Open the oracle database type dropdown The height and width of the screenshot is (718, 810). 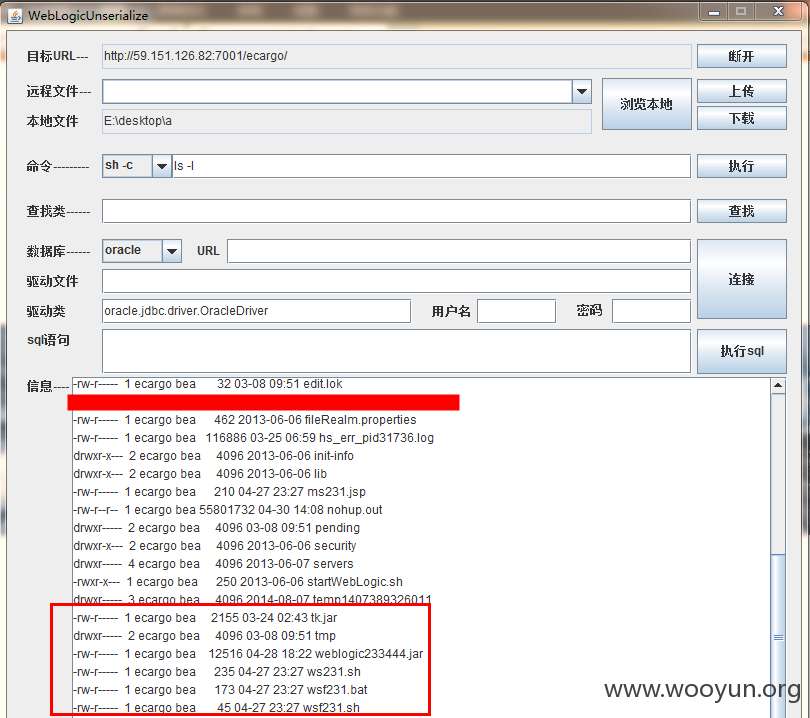coord(172,251)
